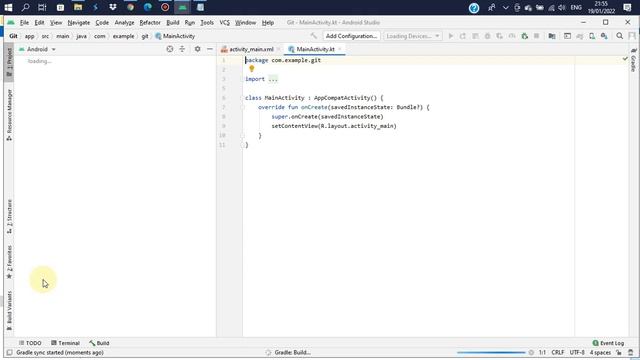Open Chrome from the taskbar
The image size is (640, 360).
[x=130, y=7]
